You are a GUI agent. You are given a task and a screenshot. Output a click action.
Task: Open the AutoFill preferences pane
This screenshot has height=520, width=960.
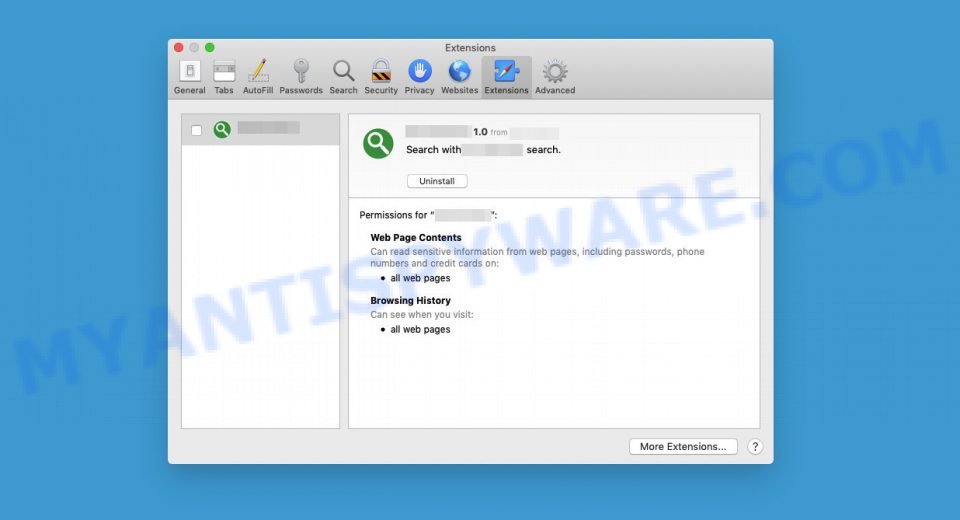coord(258,77)
